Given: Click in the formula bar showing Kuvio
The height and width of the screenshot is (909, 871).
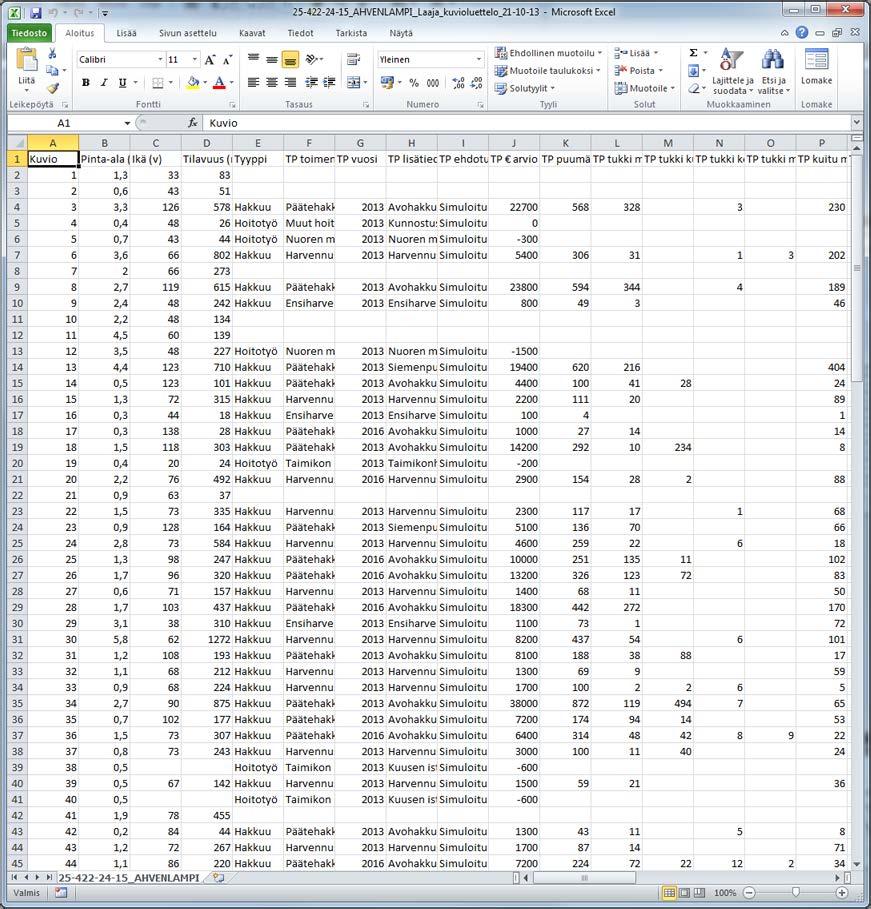Looking at the screenshot, I should pos(528,123).
